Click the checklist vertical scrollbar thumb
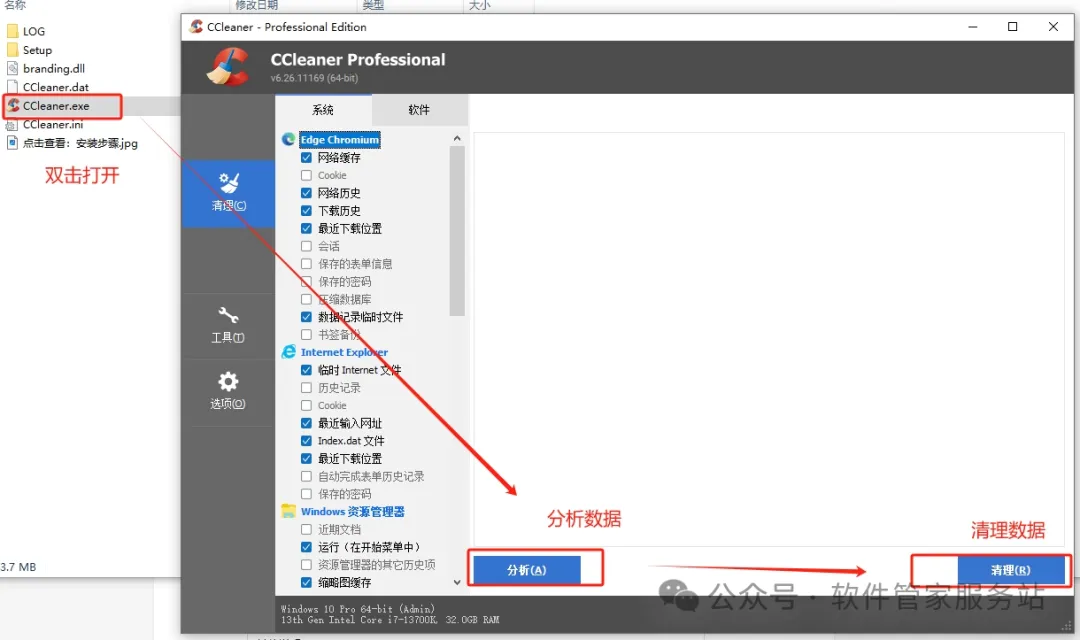Image resolution: width=1080 pixels, height=640 pixels. [457, 231]
